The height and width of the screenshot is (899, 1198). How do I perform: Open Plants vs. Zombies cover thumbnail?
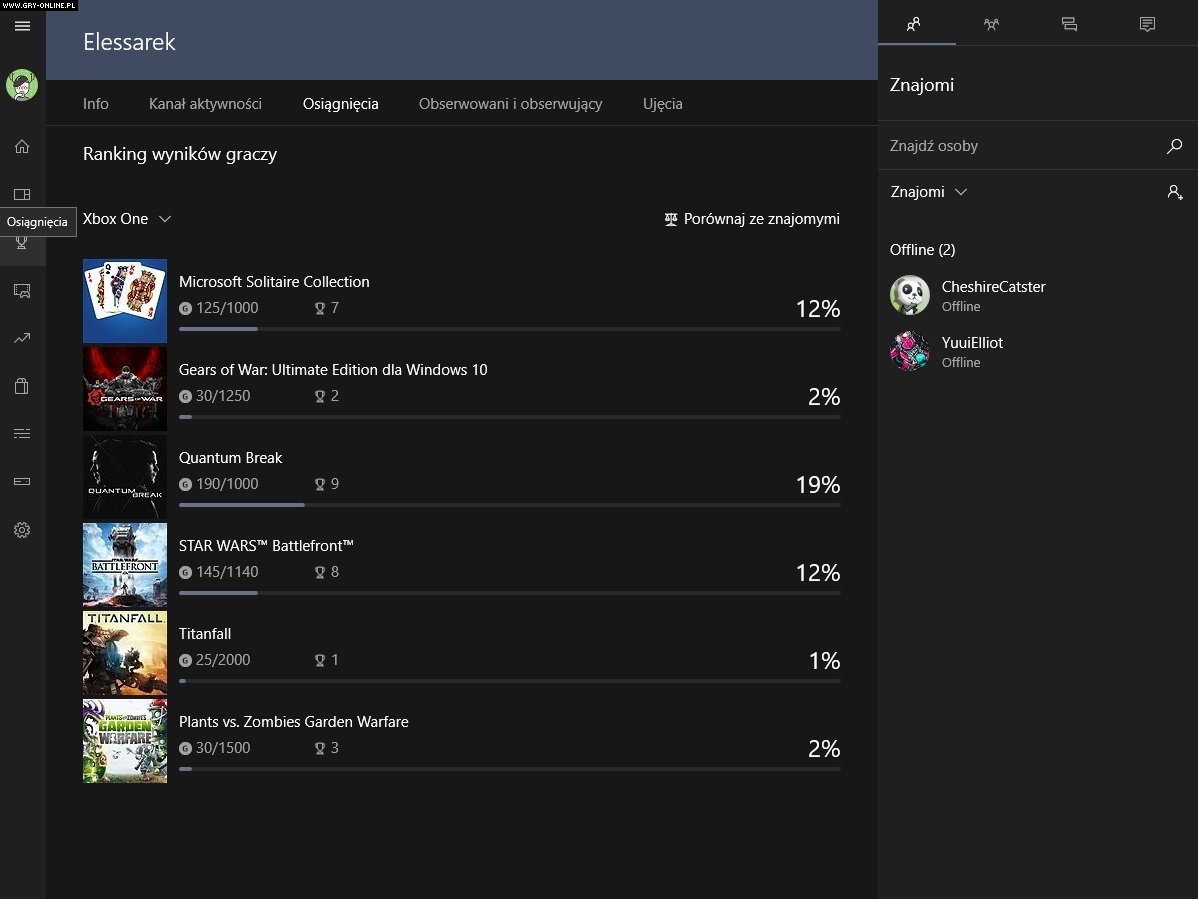click(125, 740)
